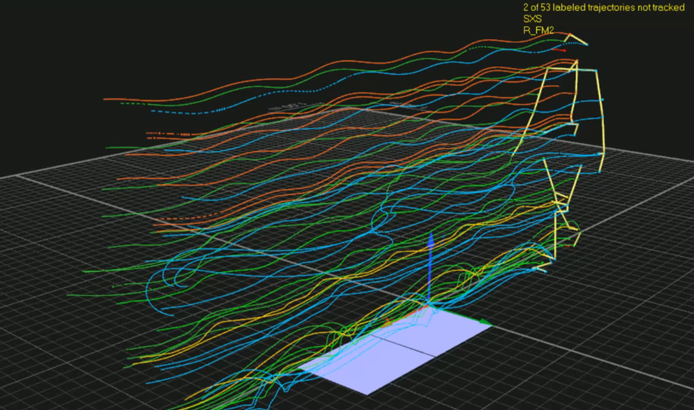Select the SXS untracked trajectory label
The height and width of the screenshot is (410, 694).
tap(532, 19)
